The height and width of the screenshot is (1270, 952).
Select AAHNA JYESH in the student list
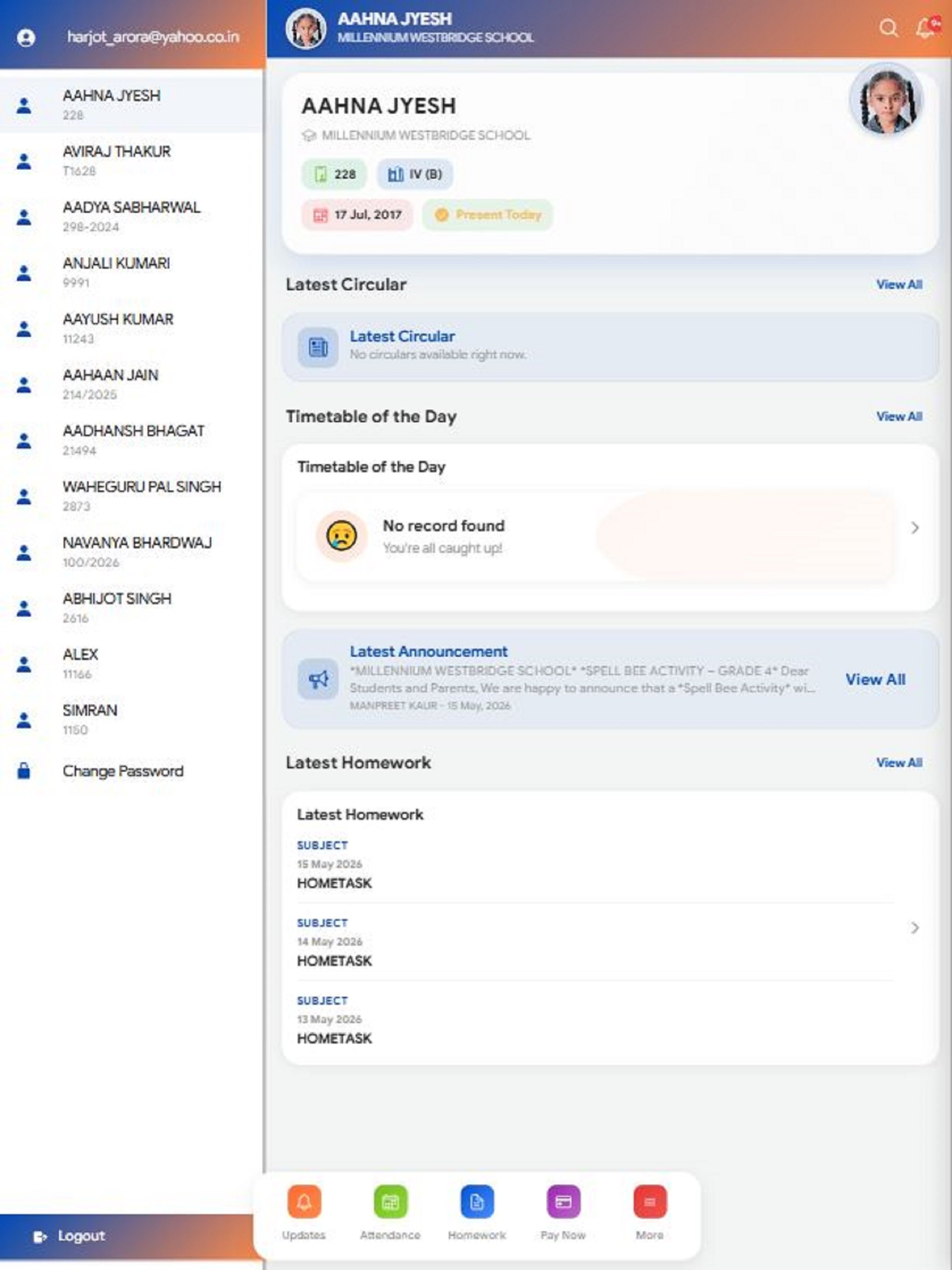click(131, 105)
